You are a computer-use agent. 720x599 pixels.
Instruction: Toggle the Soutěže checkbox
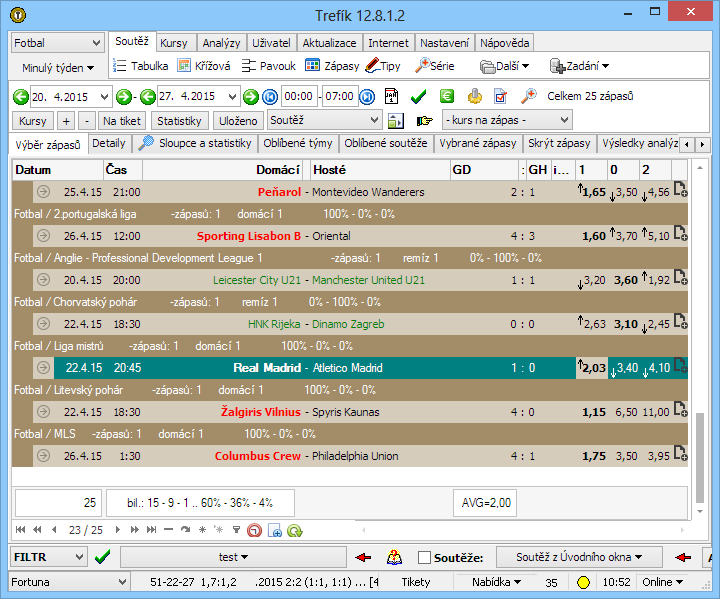(424, 558)
